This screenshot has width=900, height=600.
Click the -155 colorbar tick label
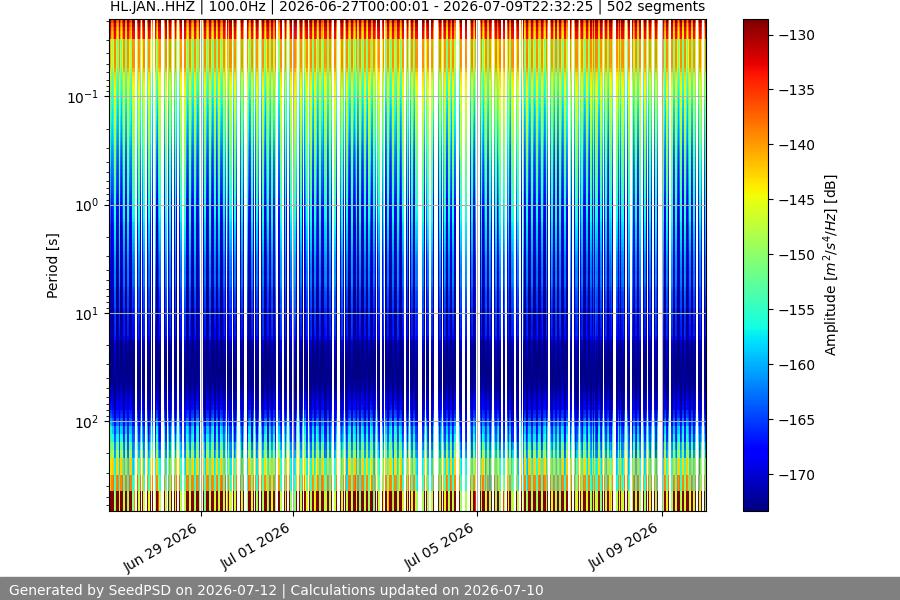tap(797, 310)
